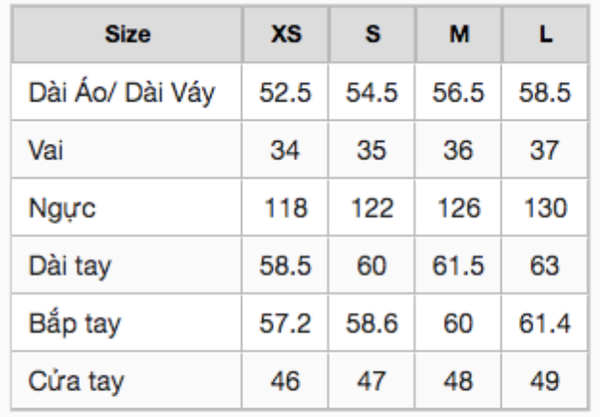Select the 61.5 sleeve length cell
The image size is (600, 417).
click(458, 265)
